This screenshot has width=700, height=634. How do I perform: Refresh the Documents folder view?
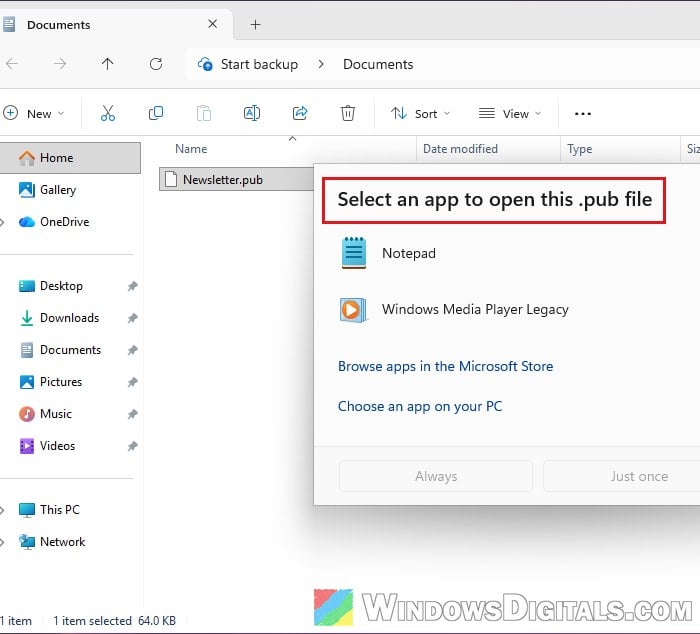(x=156, y=64)
